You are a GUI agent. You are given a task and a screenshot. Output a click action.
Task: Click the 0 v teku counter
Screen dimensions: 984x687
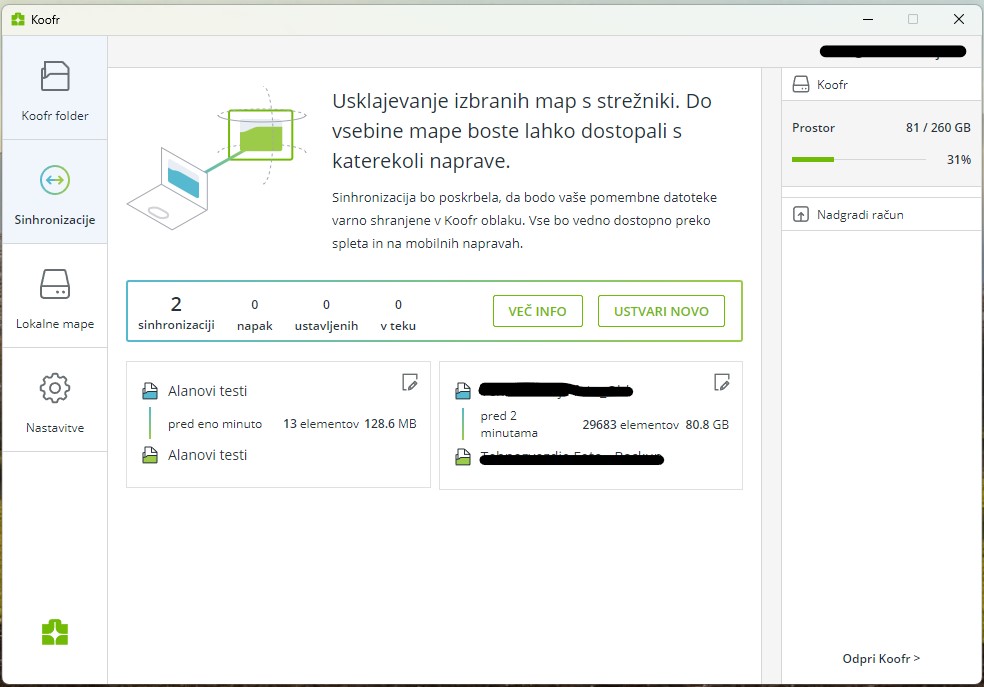pos(398,312)
